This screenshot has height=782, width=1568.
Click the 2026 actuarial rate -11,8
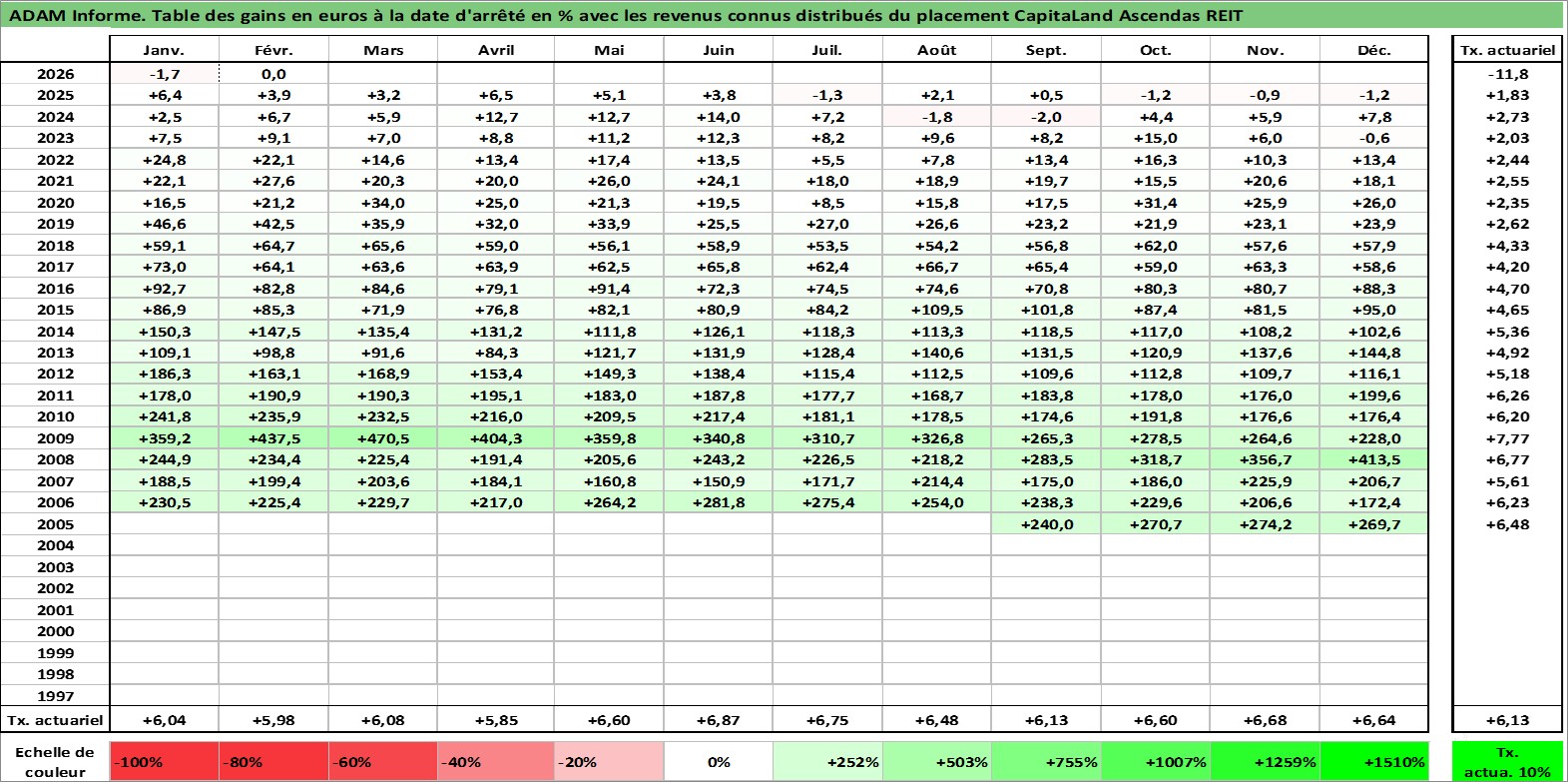click(1507, 74)
